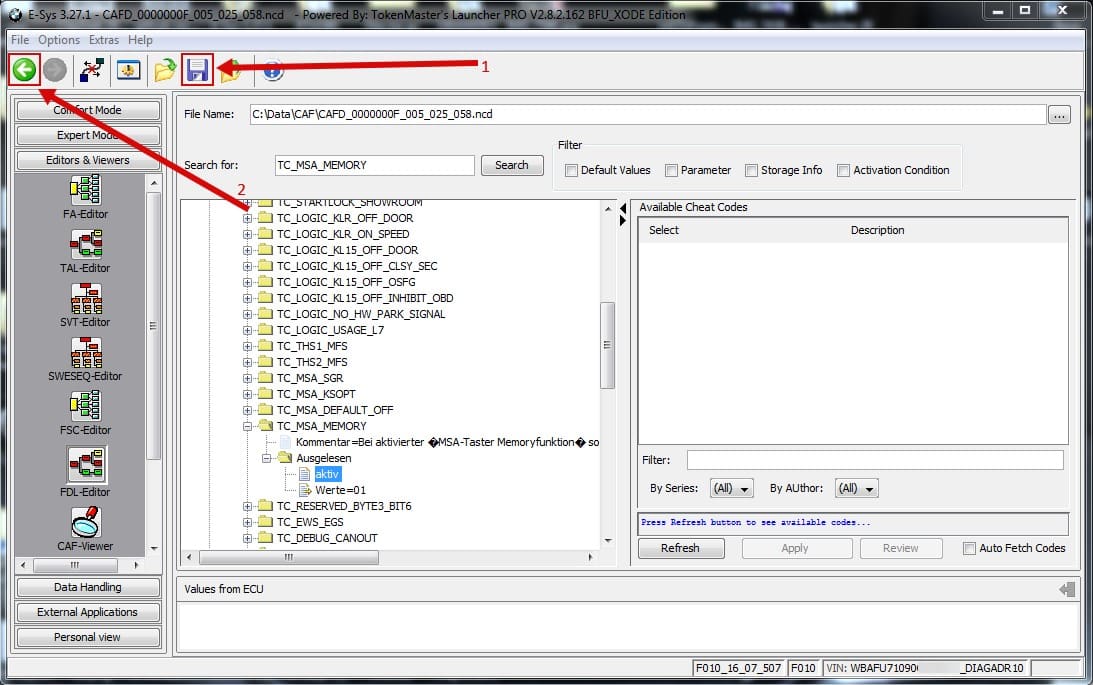Click the Search for input field

click(x=374, y=165)
